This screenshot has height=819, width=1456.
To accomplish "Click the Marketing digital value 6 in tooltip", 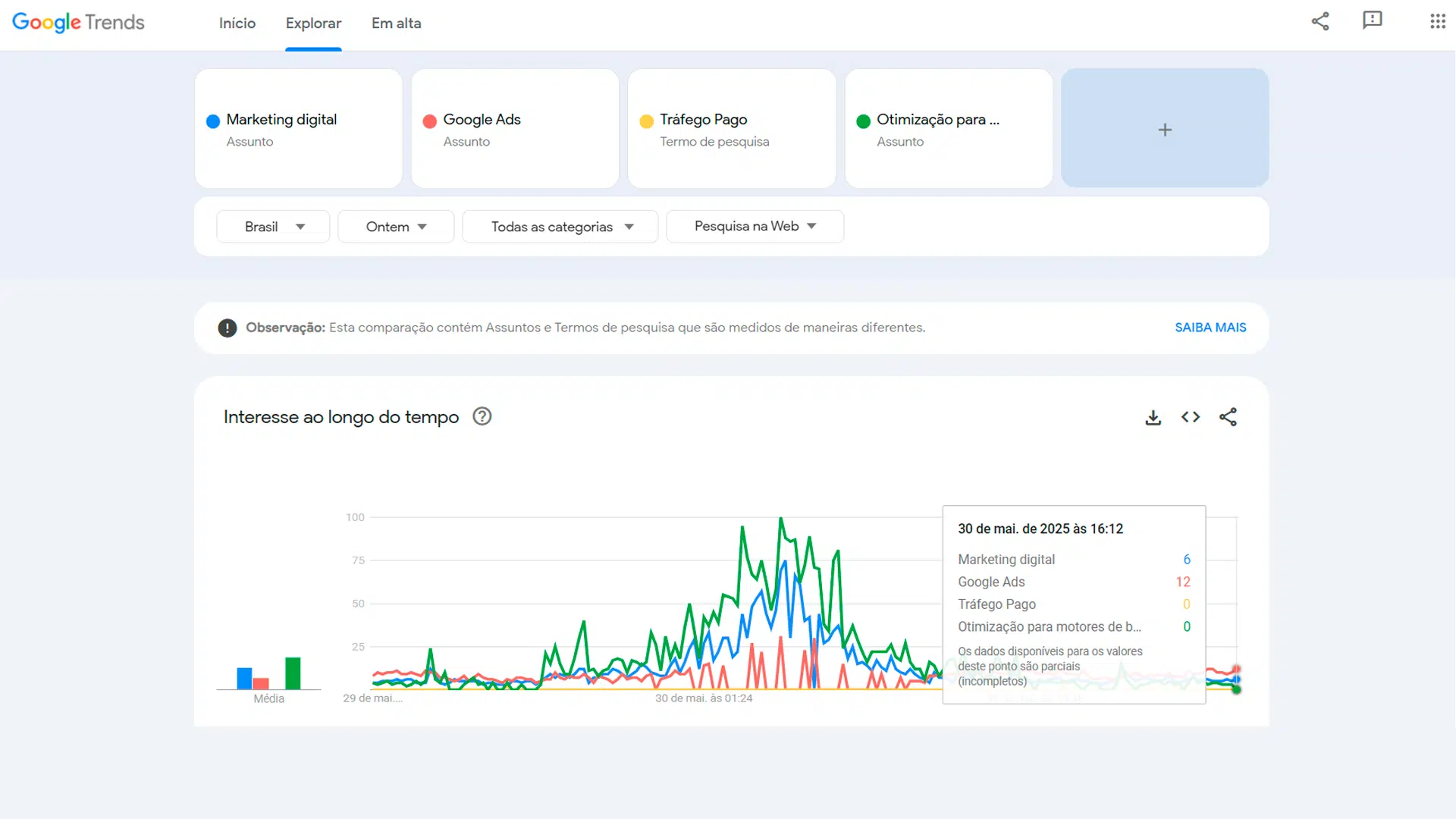I will click(x=1187, y=560).
